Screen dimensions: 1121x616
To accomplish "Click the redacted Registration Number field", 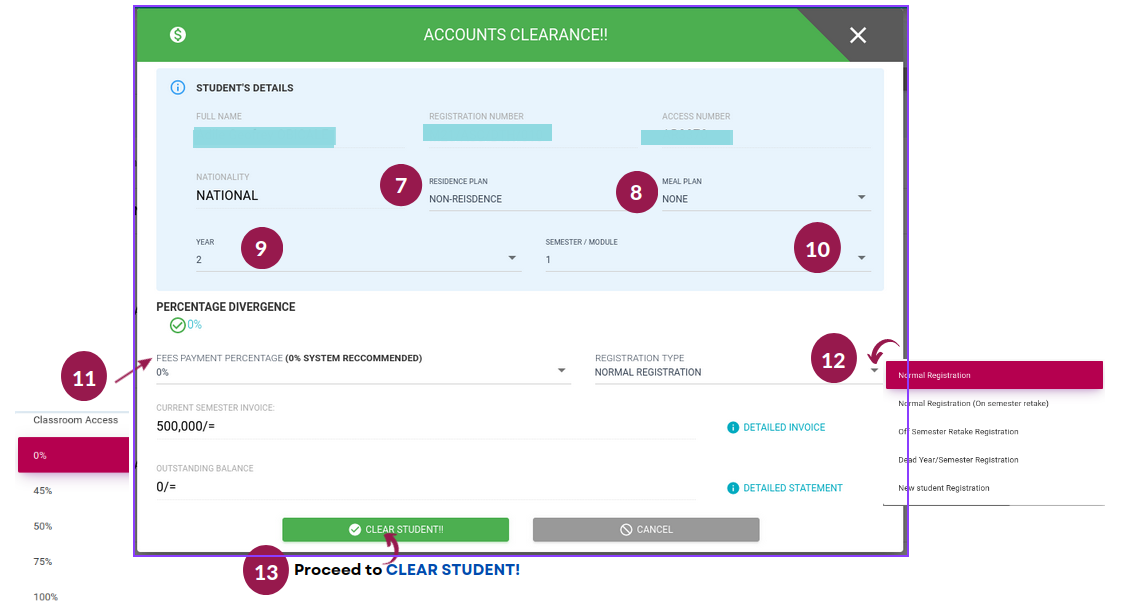I will click(488, 132).
